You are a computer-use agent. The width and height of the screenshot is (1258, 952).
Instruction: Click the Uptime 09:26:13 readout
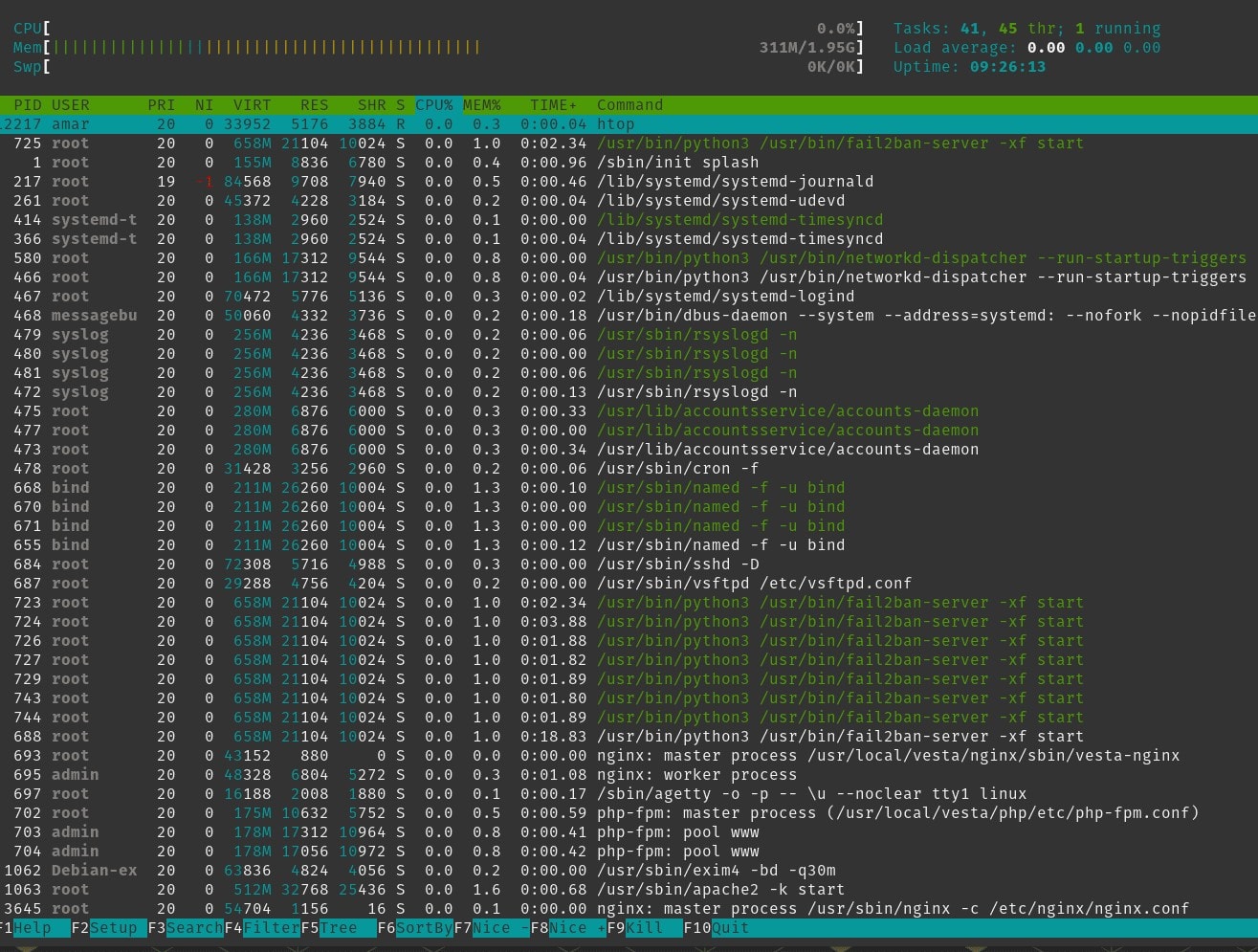coord(969,67)
